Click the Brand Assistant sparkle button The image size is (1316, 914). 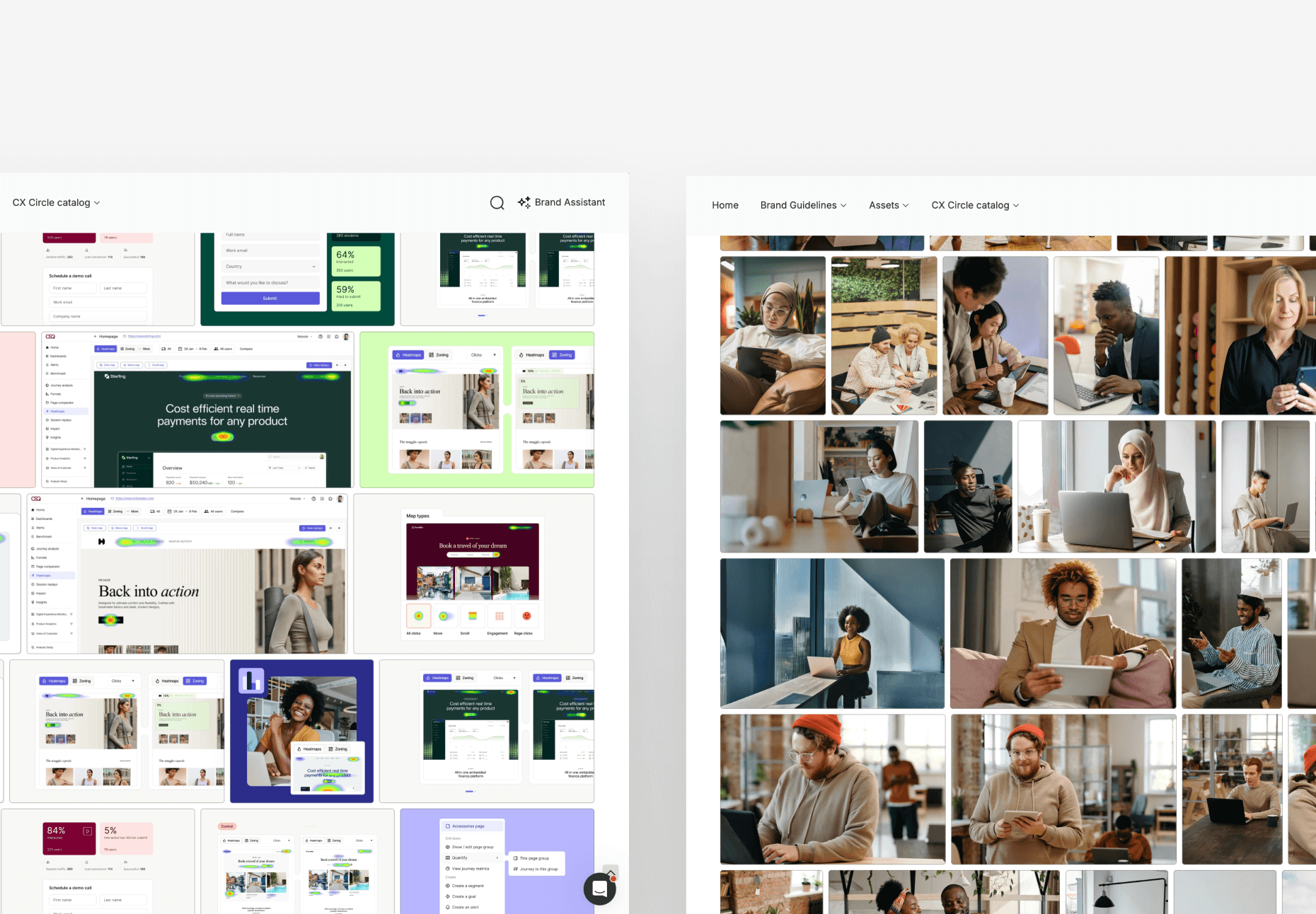point(562,202)
